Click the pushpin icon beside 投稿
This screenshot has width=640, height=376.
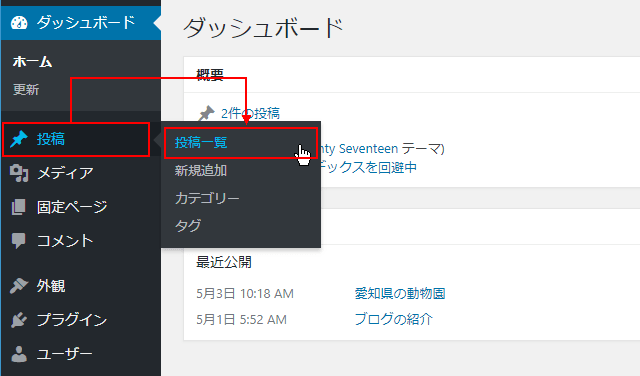click(x=19, y=139)
